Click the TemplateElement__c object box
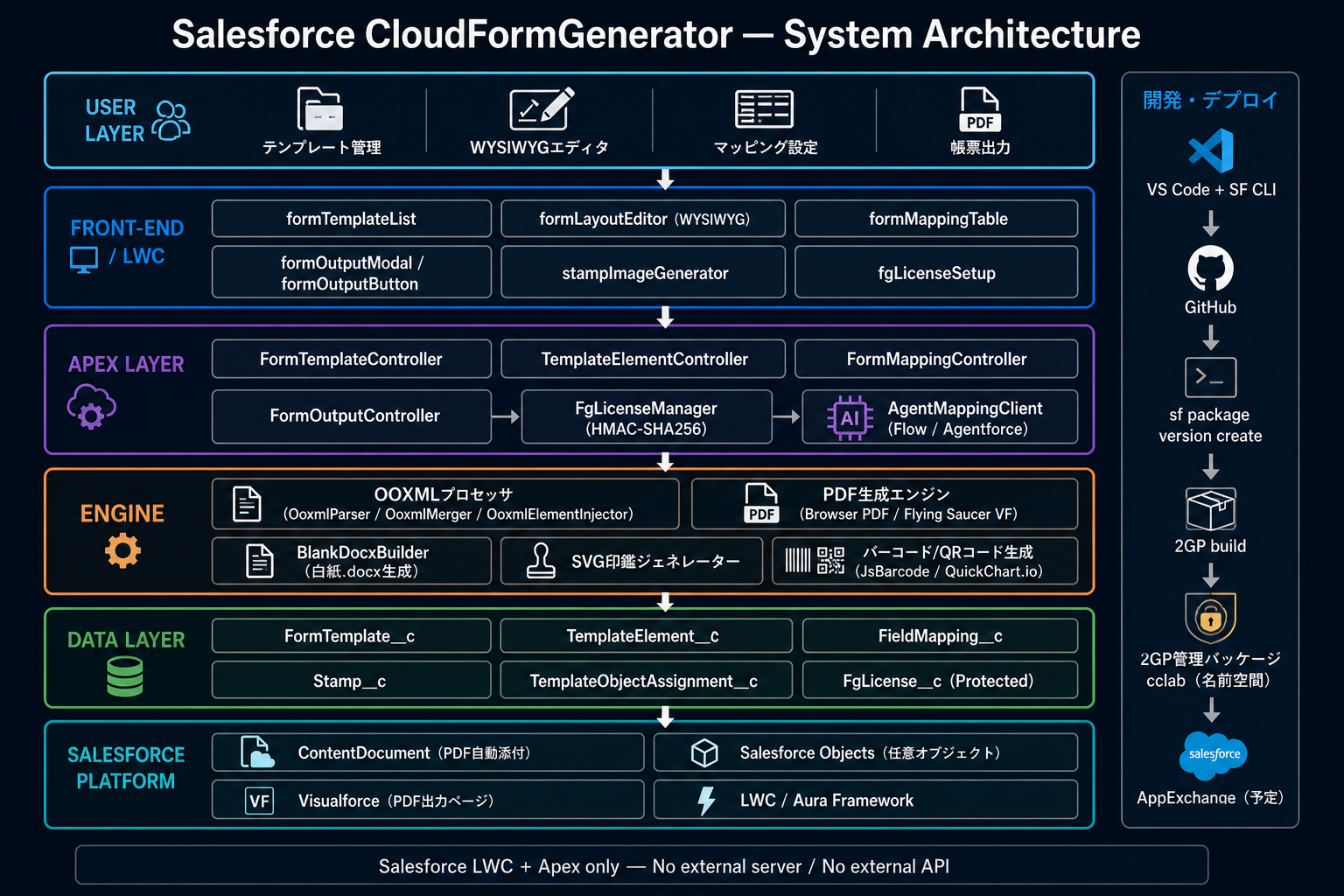Screen dimensions: 1344x896 click(x=646, y=636)
